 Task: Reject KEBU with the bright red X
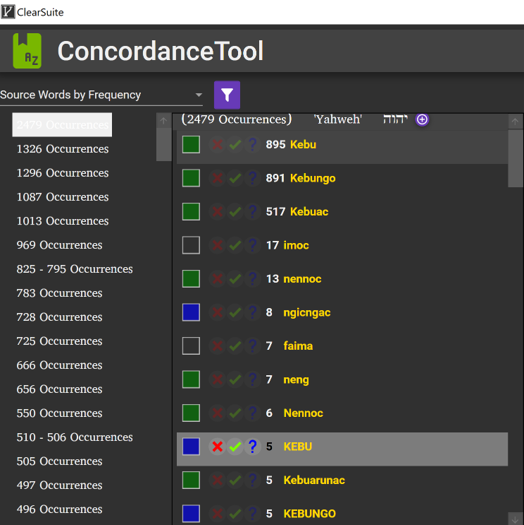tap(217, 446)
